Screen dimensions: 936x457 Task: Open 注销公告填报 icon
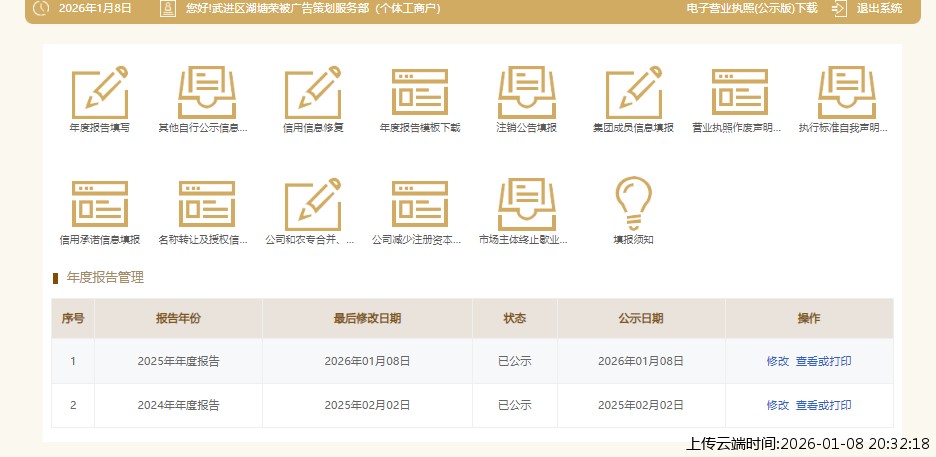tap(526, 93)
